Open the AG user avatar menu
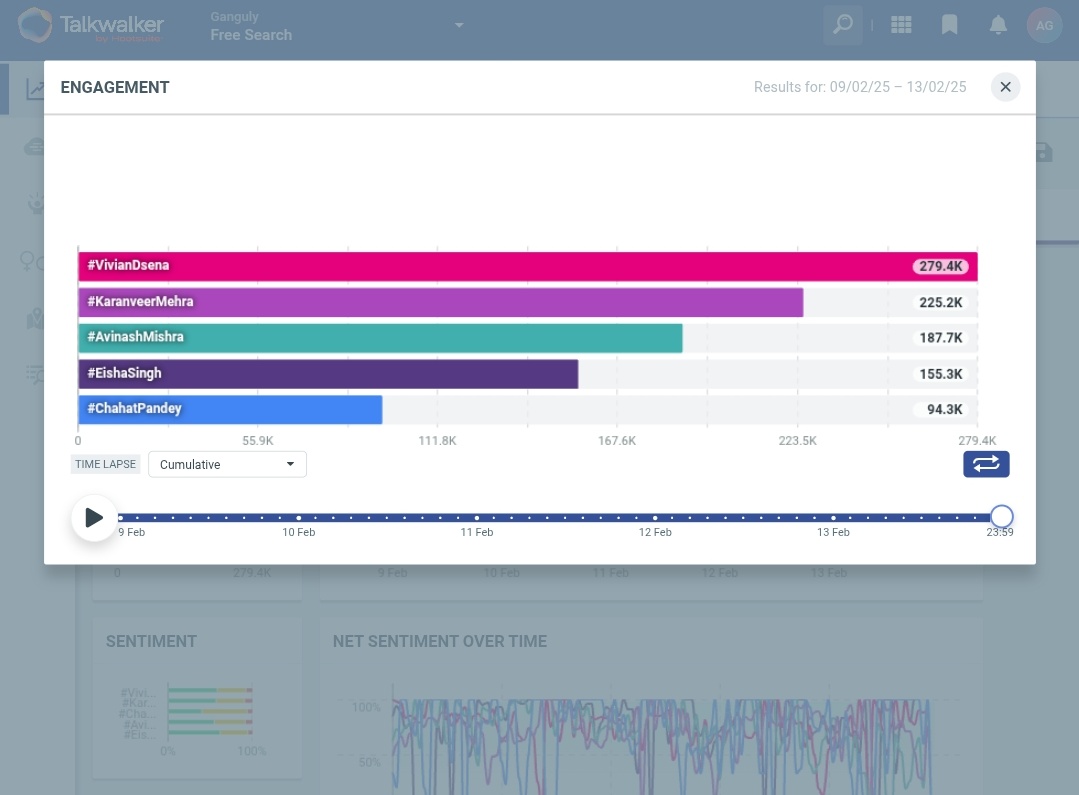 (1044, 25)
